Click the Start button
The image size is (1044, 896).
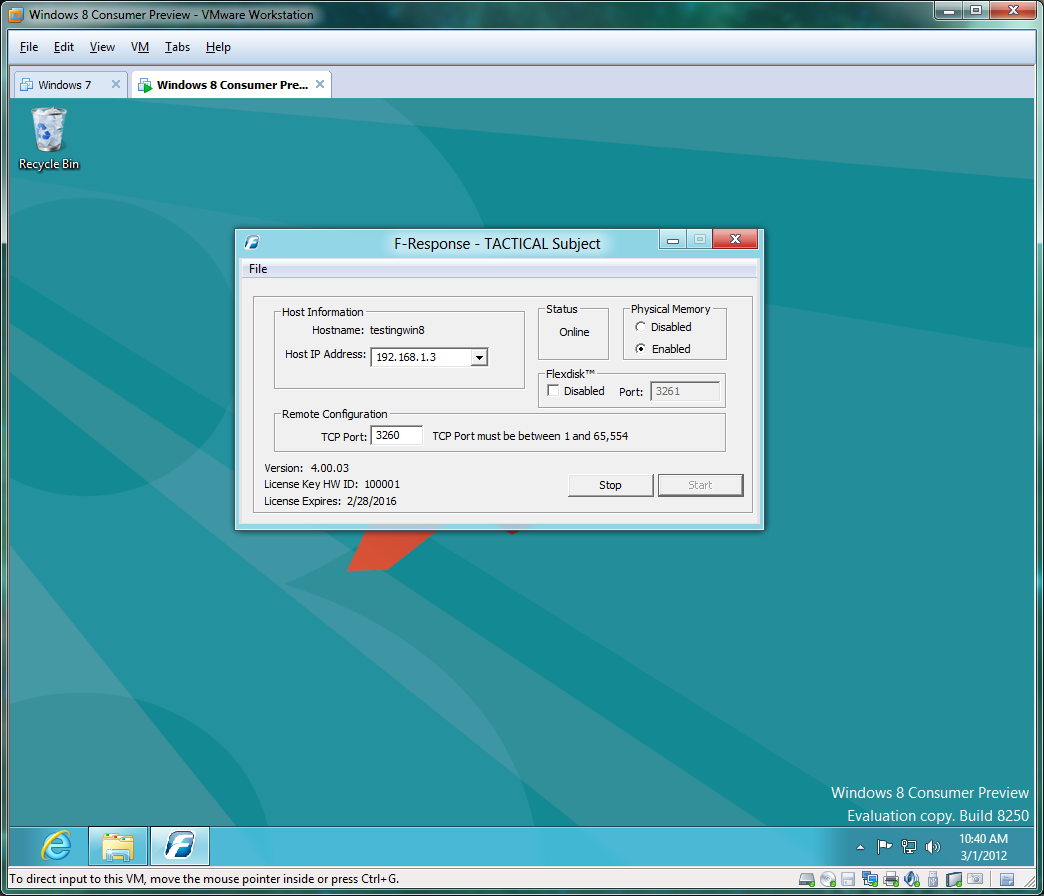point(700,485)
